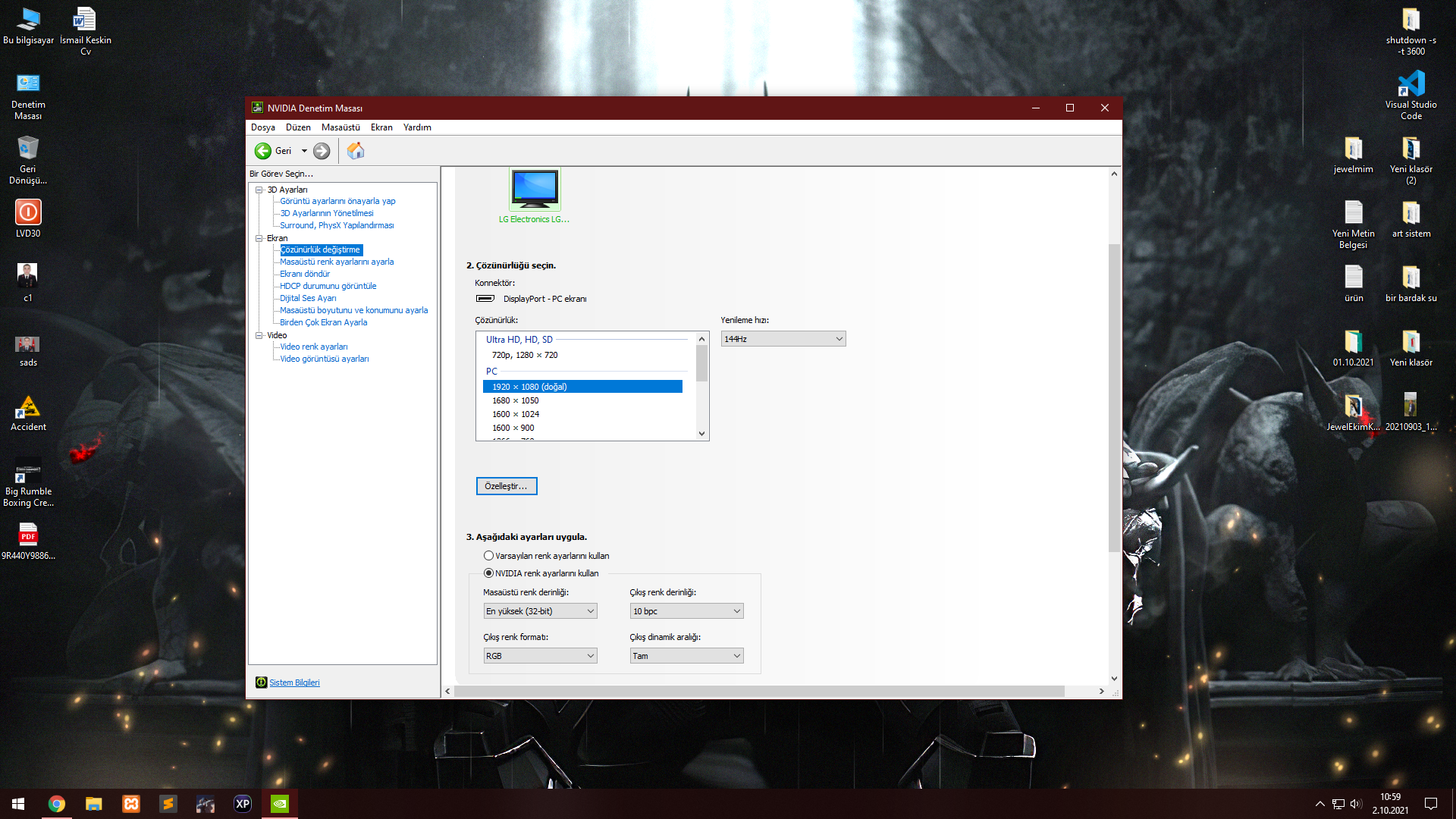The width and height of the screenshot is (1456, 819).
Task: Click the forward arrow toolbar icon
Action: (322, 151)
